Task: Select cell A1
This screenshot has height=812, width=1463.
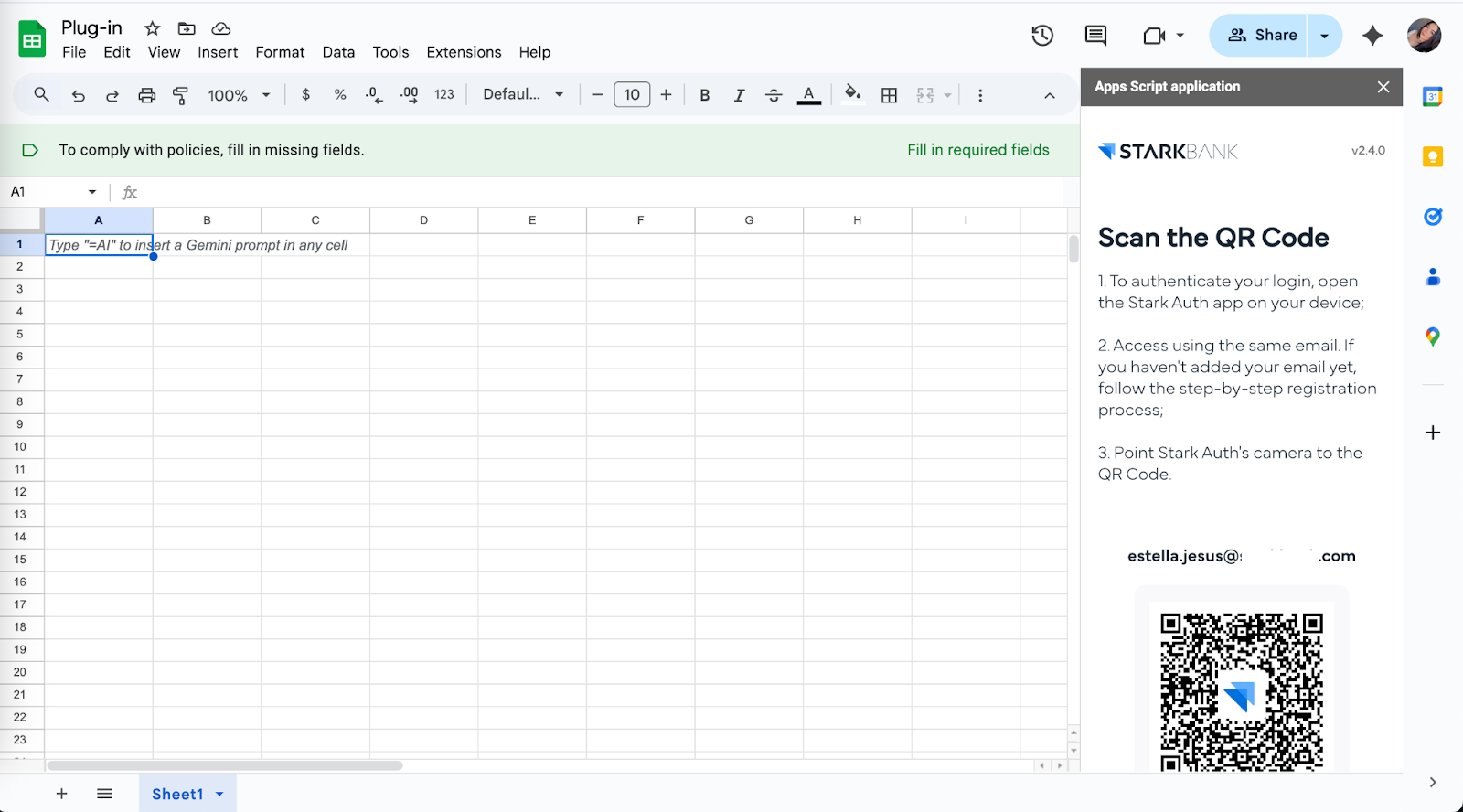Action: (x=99, y=245)
